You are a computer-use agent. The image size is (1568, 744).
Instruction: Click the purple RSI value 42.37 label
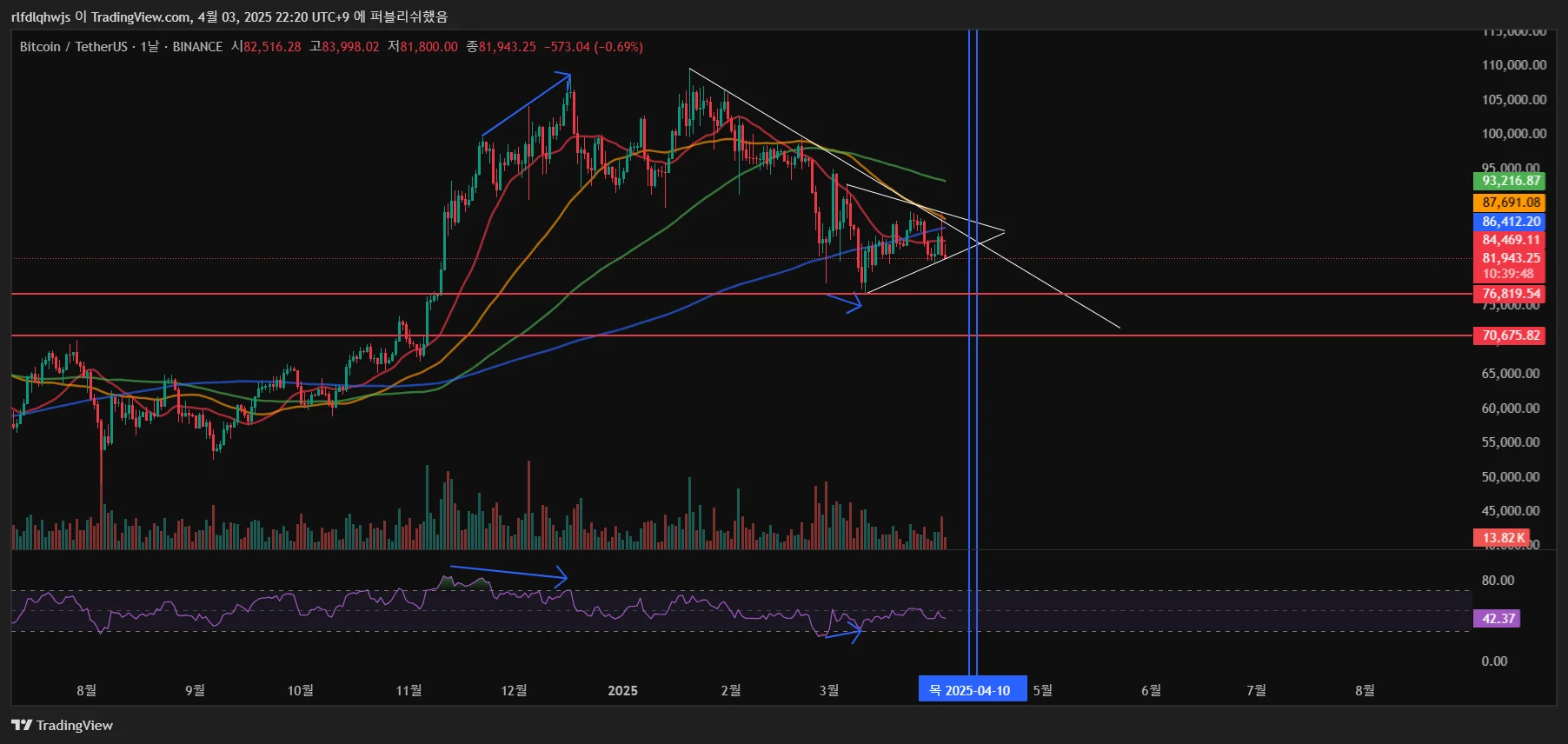point(1497,619)
